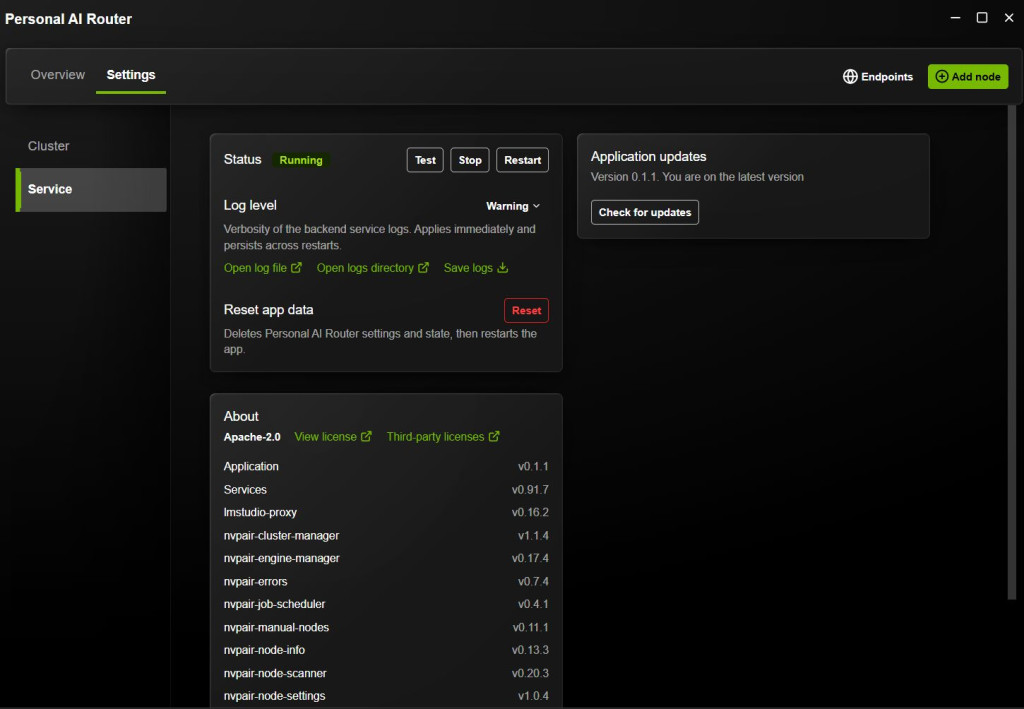
Task: Close the Personal AI Router window
Action: click(1009, 18)
